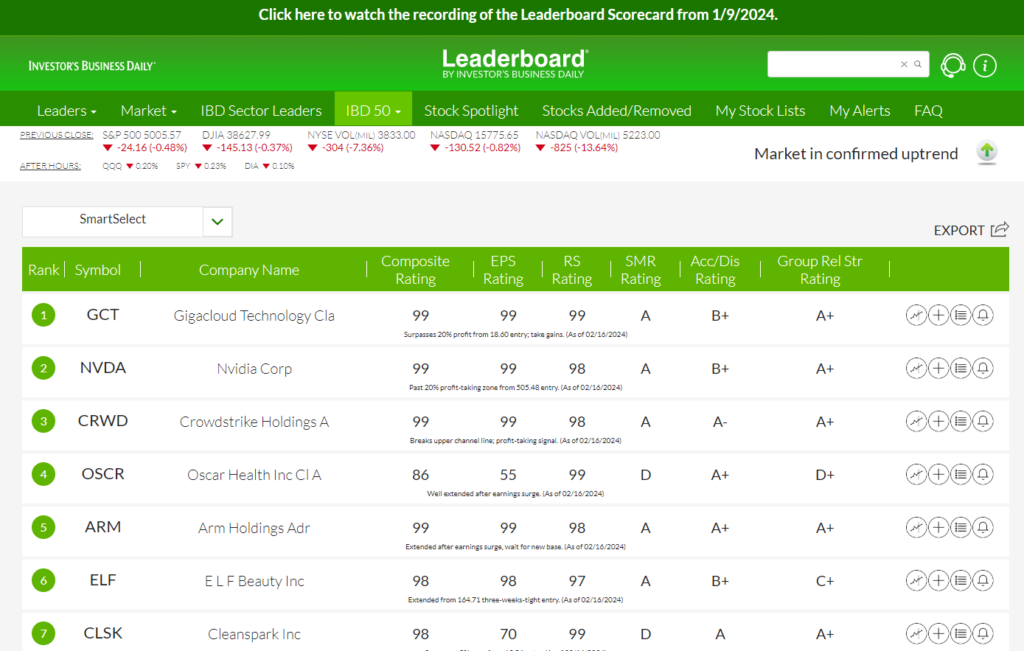Set alert bell for ELF
The width and height of the screenshot is (1024, 651).
click(983, 580)
